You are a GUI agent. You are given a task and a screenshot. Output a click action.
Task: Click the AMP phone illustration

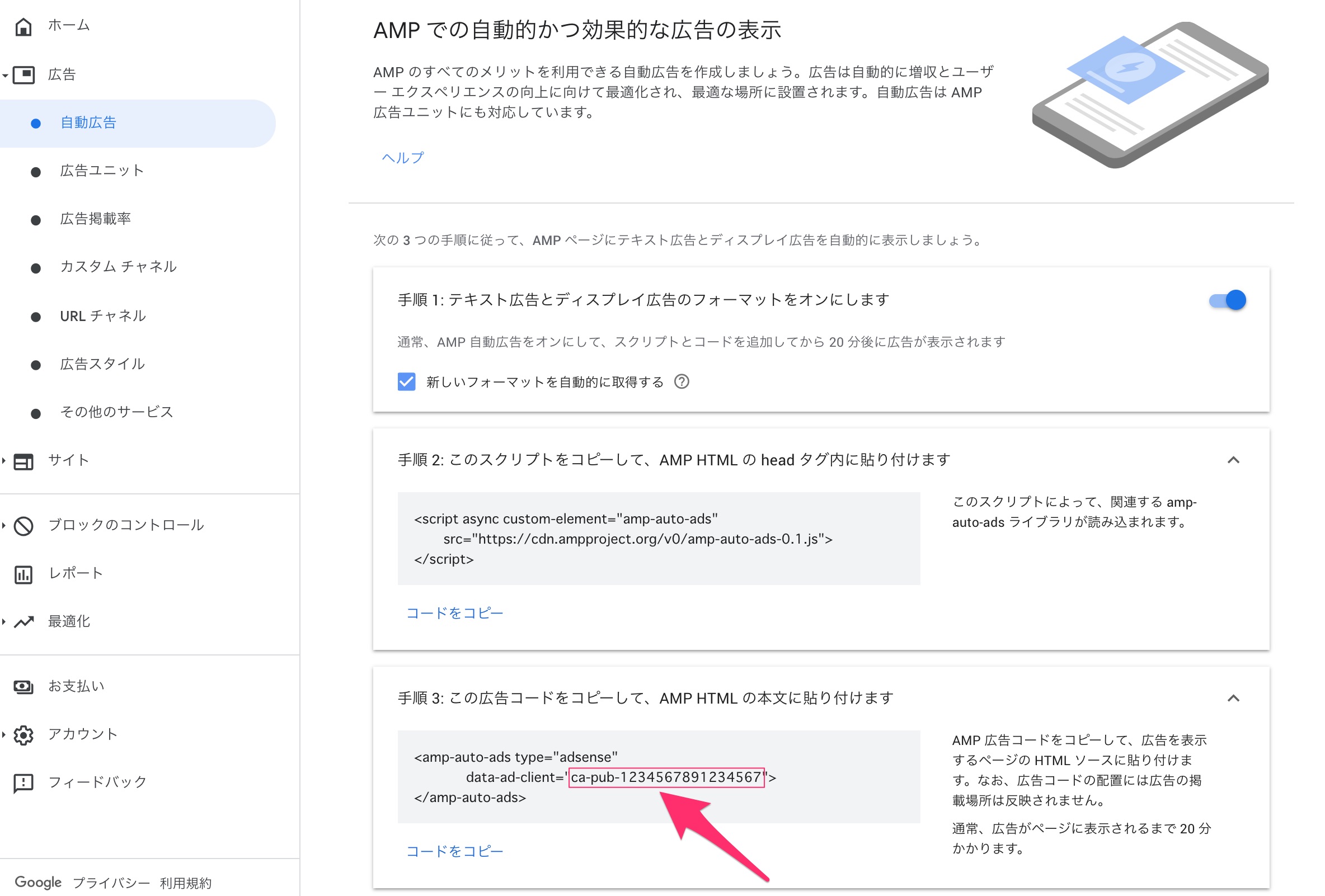(x=1150, y=95)
